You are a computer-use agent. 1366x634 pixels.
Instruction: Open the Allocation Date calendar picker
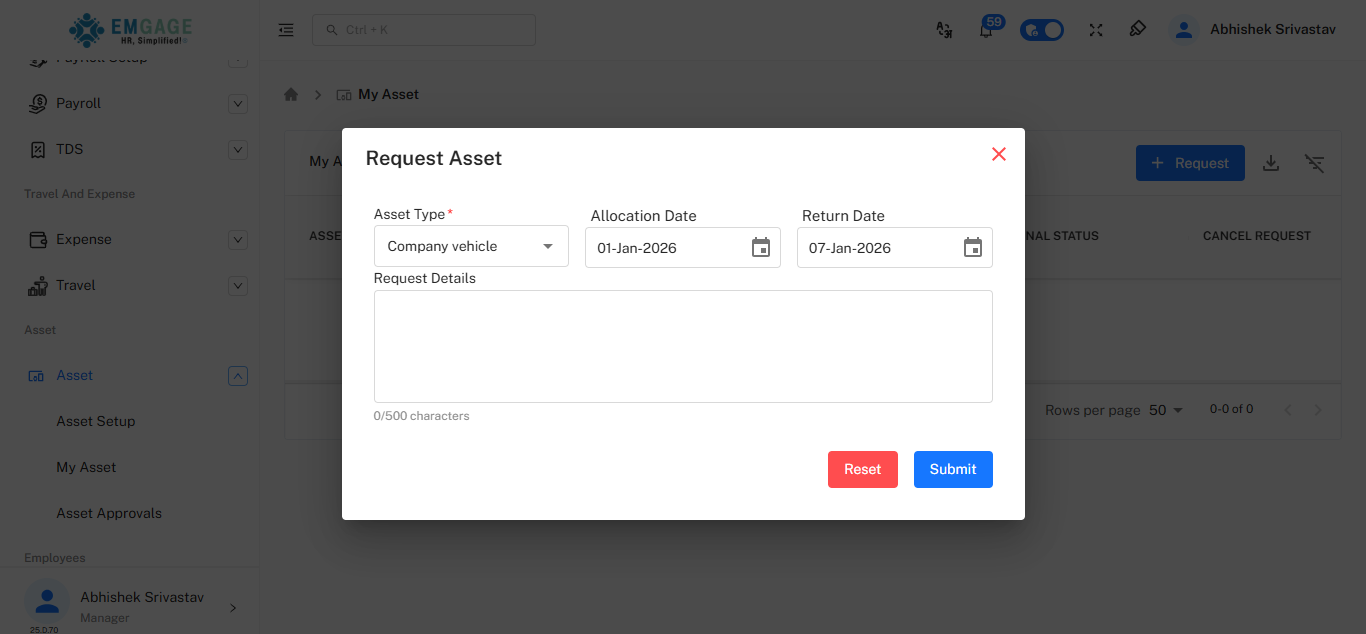[x=761, y=247]
